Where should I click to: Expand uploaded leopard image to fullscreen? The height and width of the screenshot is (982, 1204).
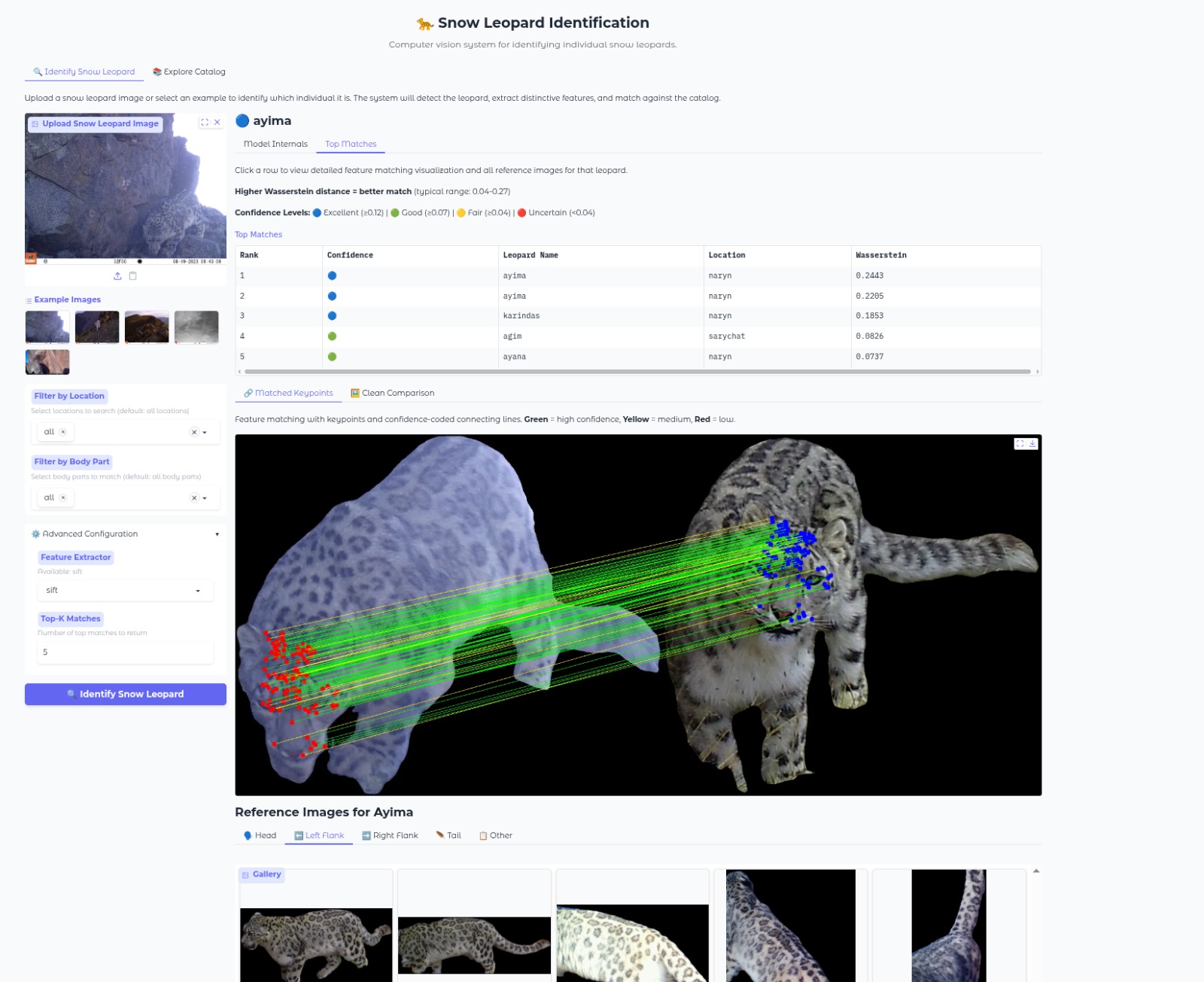(204, 123)
